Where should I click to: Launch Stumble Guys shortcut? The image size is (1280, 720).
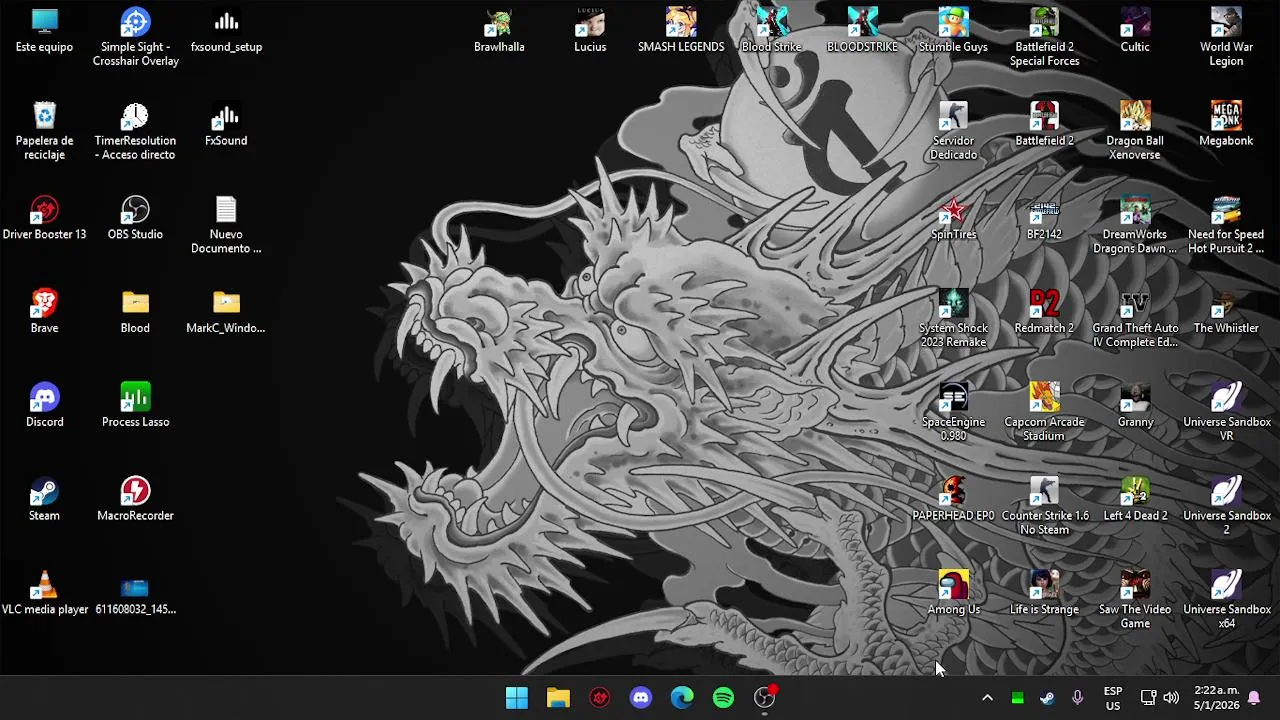953,31
